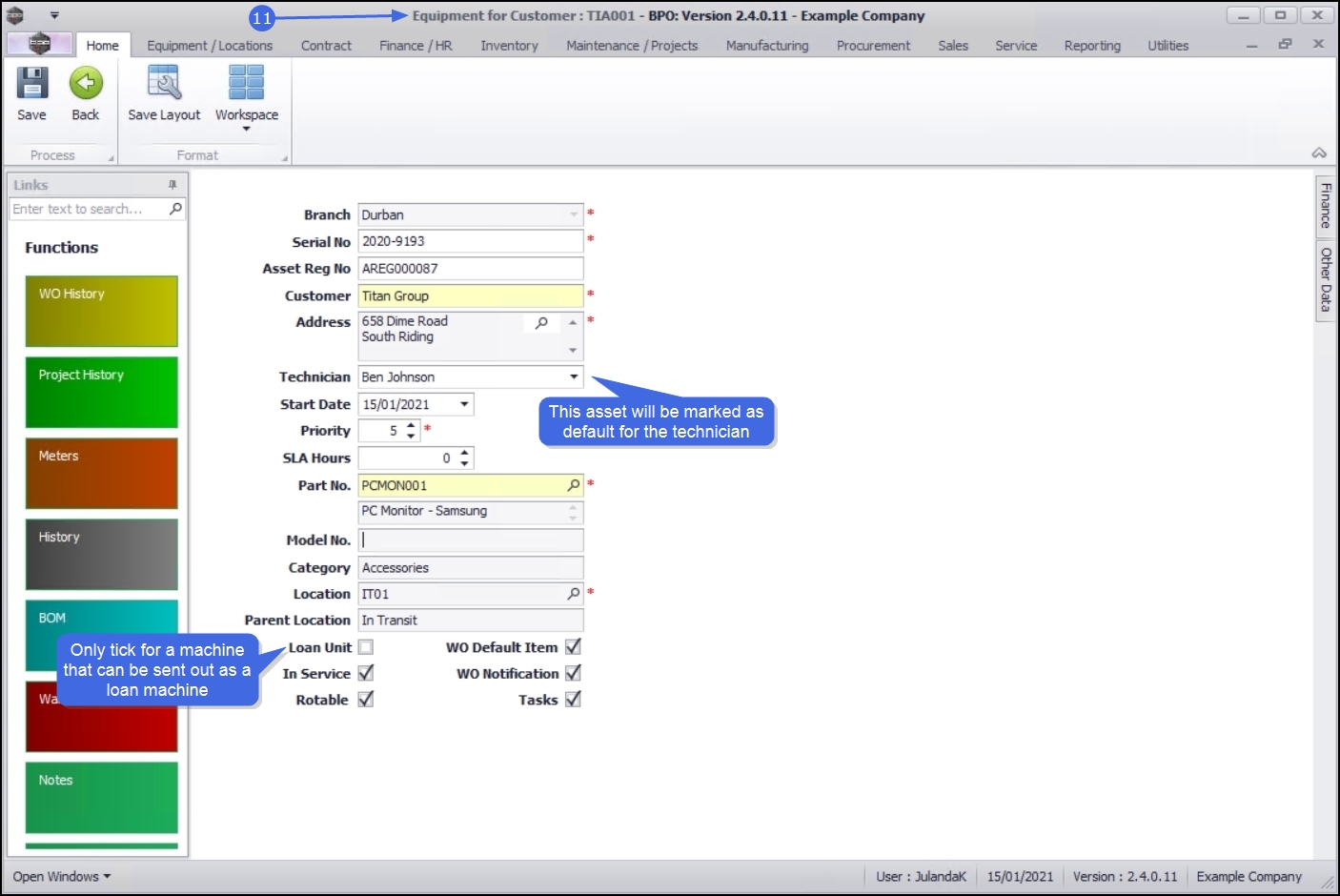
Task: Decrease the Priority value
Action: coord(411,436)
